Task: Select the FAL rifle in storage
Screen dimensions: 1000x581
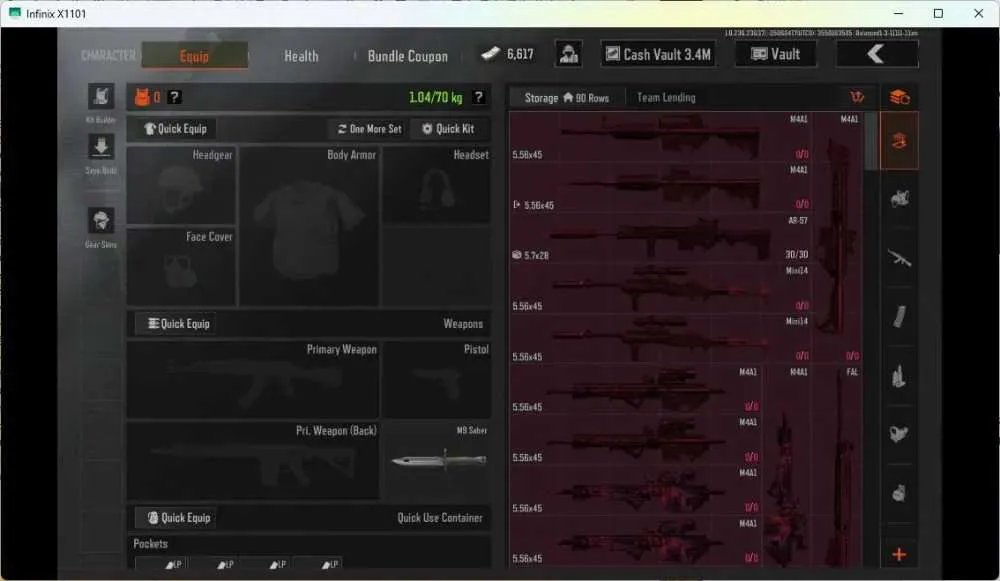Action: point(838,466)
